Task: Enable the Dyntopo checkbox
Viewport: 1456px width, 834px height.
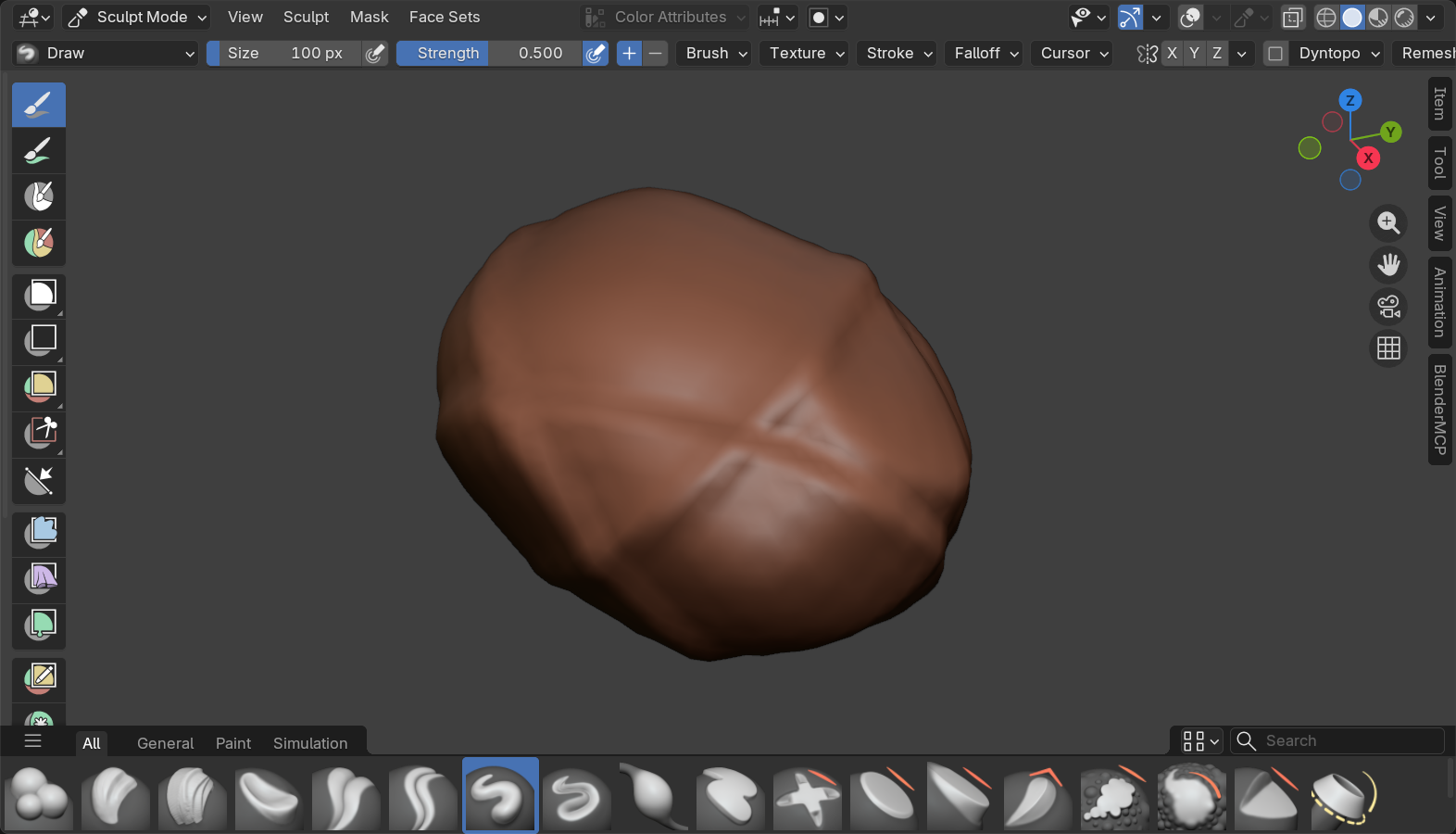Action: tap(1275, 54)
